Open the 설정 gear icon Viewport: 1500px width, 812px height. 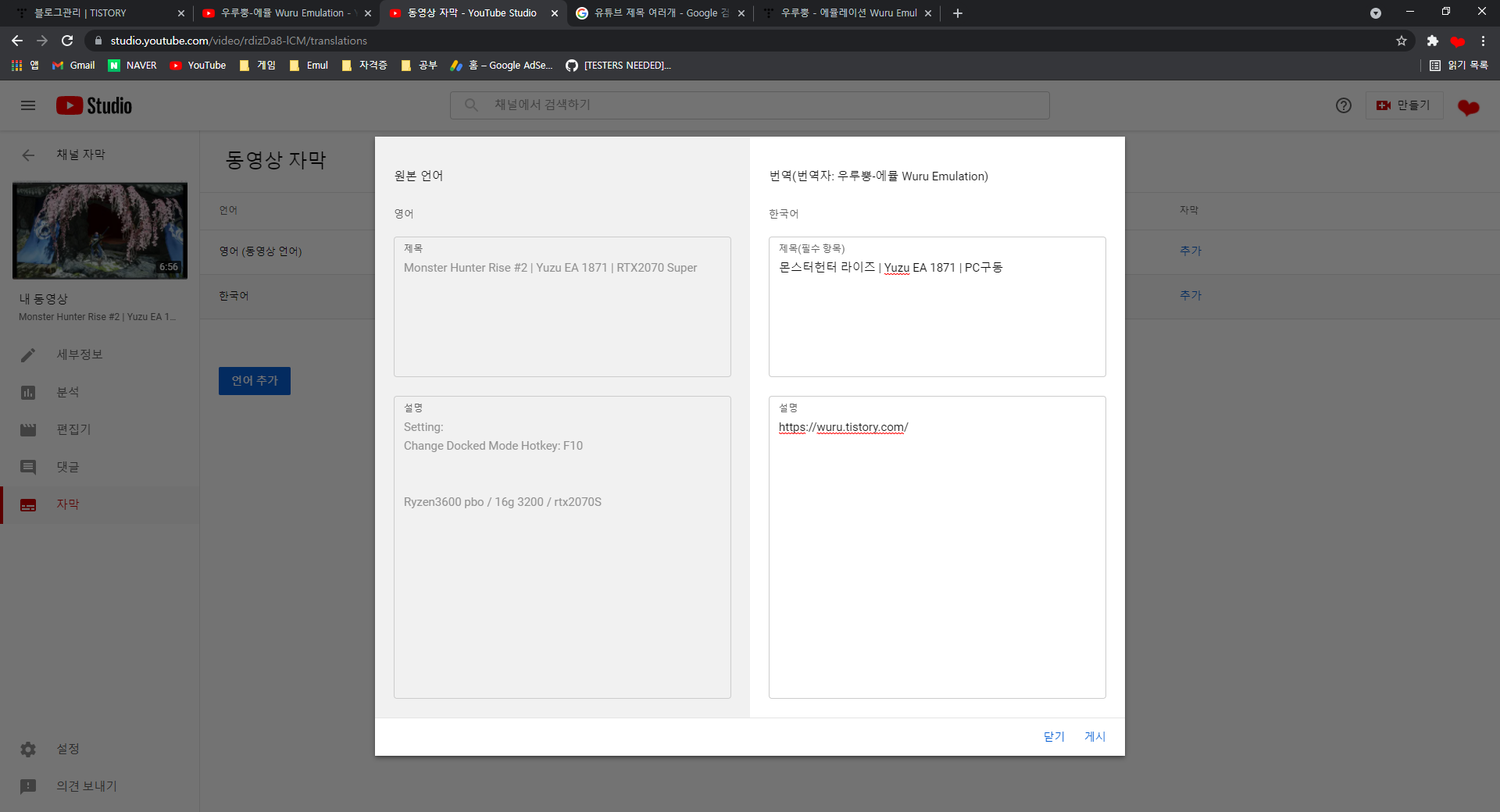[x=28, y=749]
